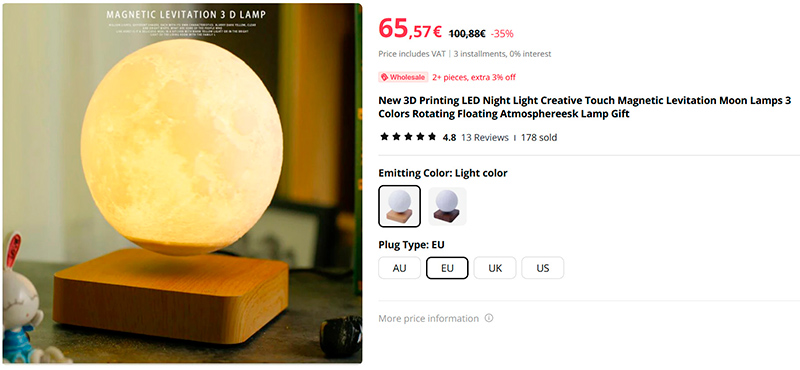800x370 pixels.
Task: Click the -35% discount label
Action: click(502, 34)
